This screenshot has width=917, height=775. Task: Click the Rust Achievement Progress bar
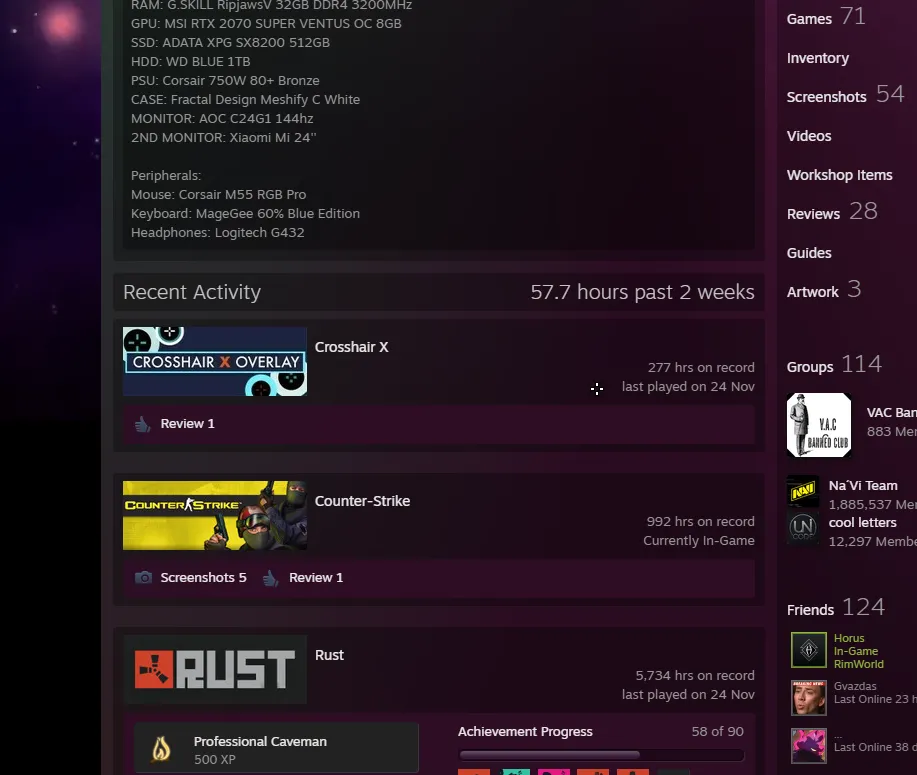coord(601,755)
